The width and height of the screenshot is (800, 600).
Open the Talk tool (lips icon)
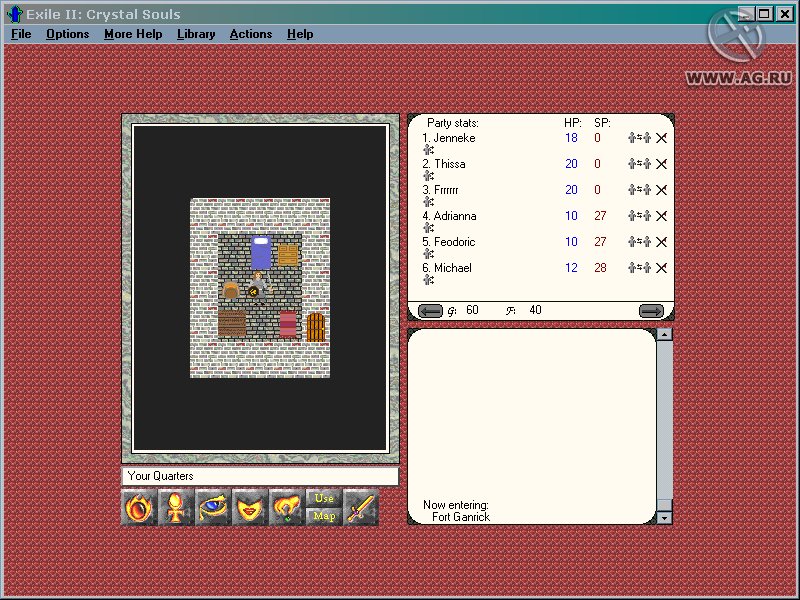[x=251, y=507]
